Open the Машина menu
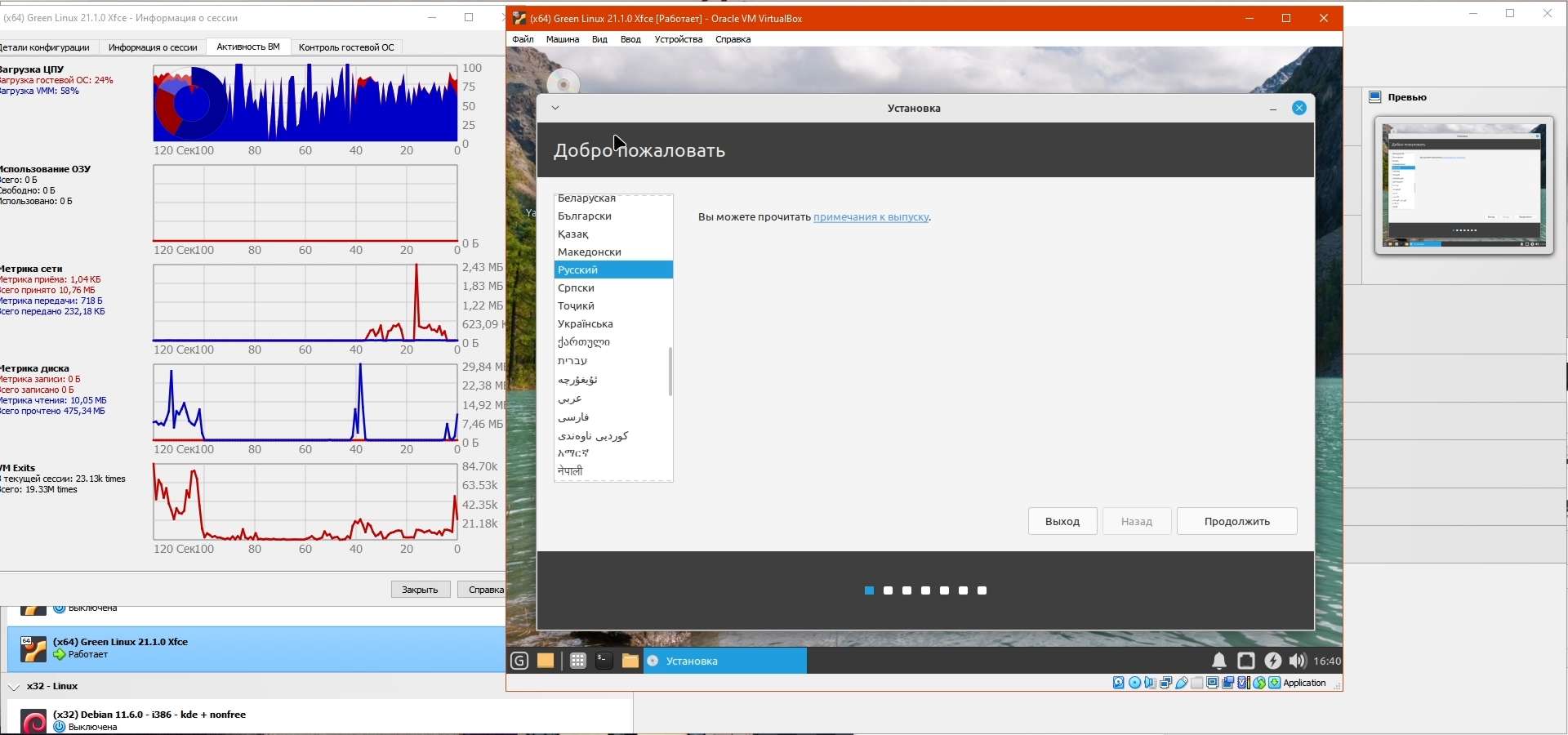 tap(563, 39)
